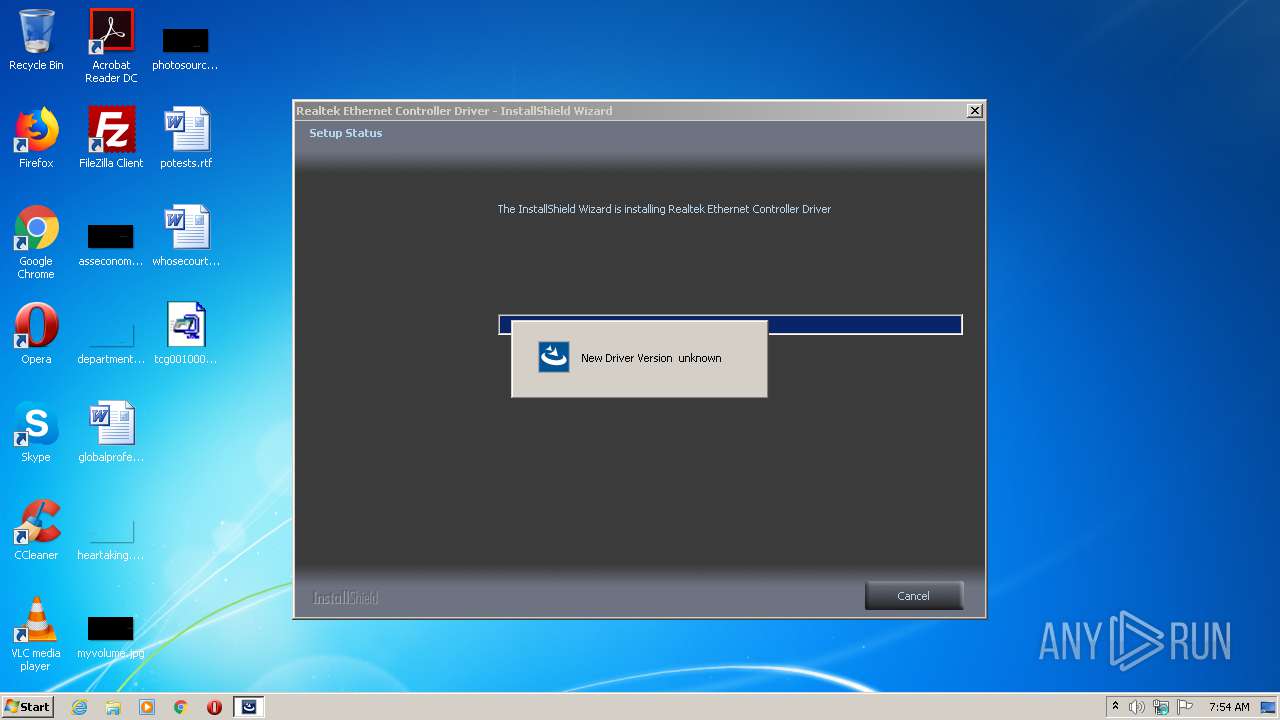The width and height of the screenshot is (1280, 720).
Task: Open Opera from the taskbar
Action: [214, 707]
